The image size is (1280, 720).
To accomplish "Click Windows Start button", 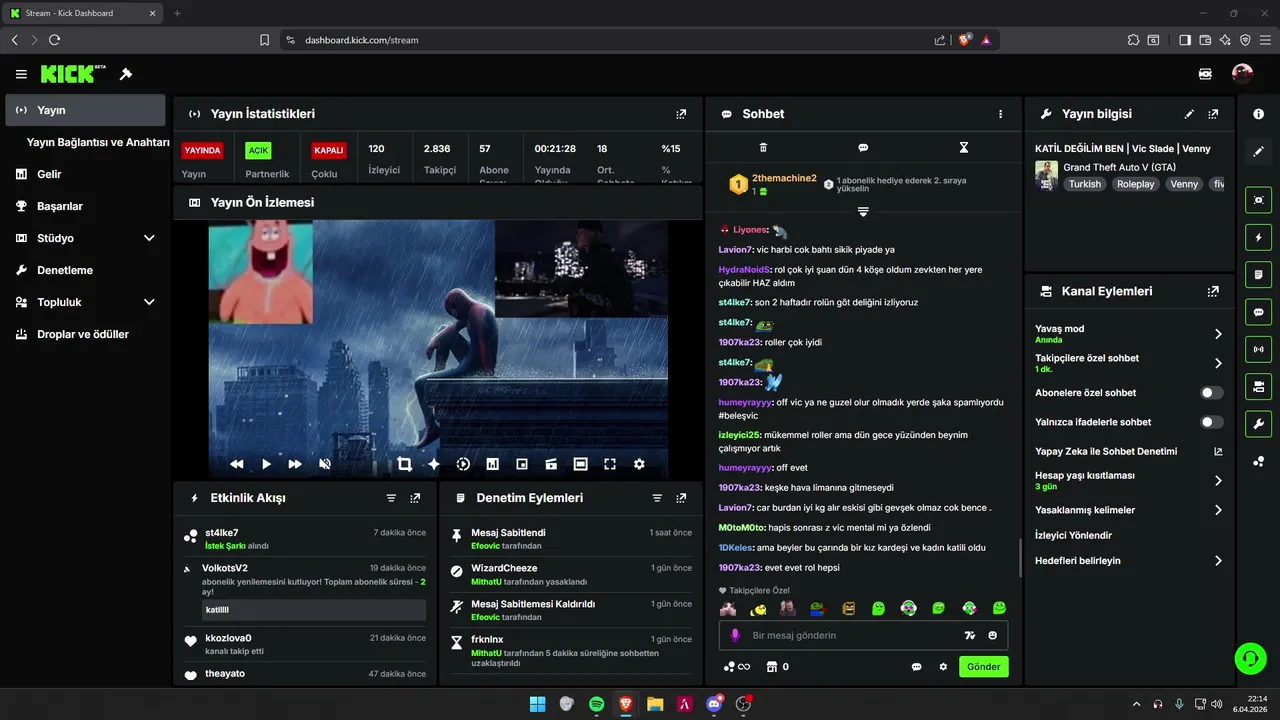I will tap(538, 704).
